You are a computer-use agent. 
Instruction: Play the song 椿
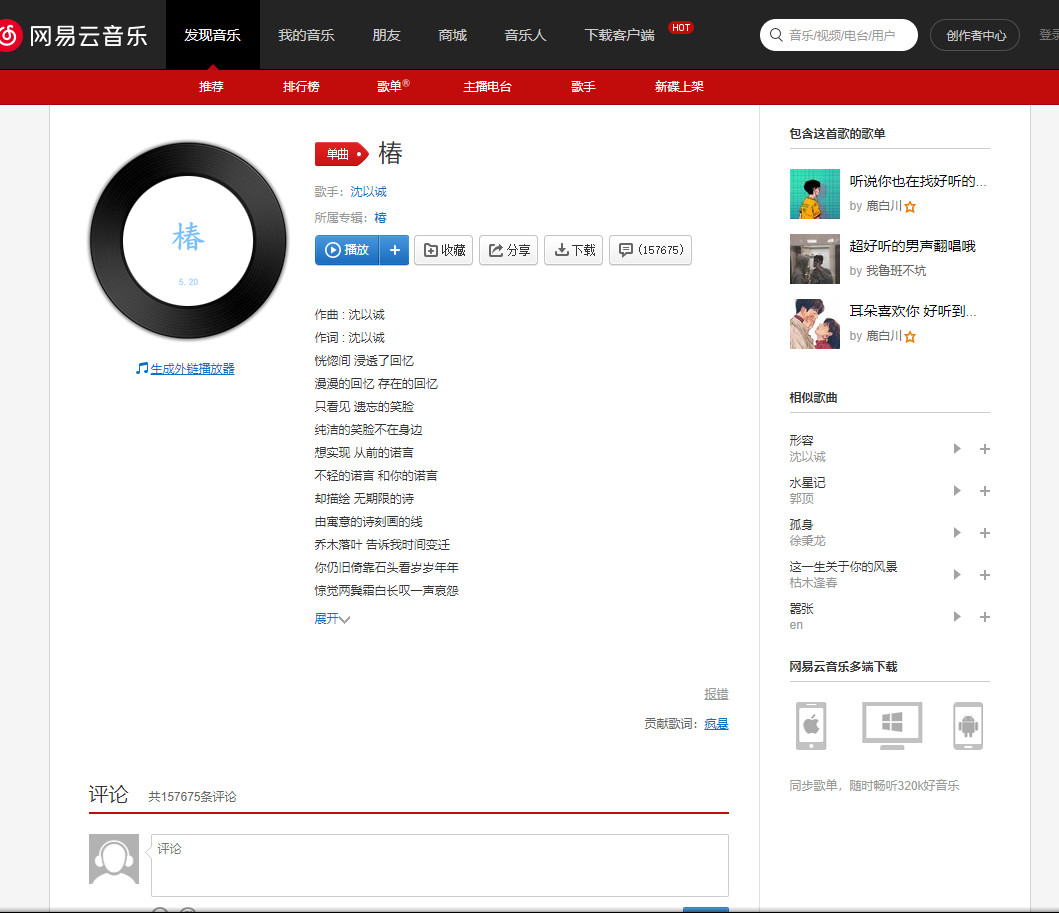(347, 250)
